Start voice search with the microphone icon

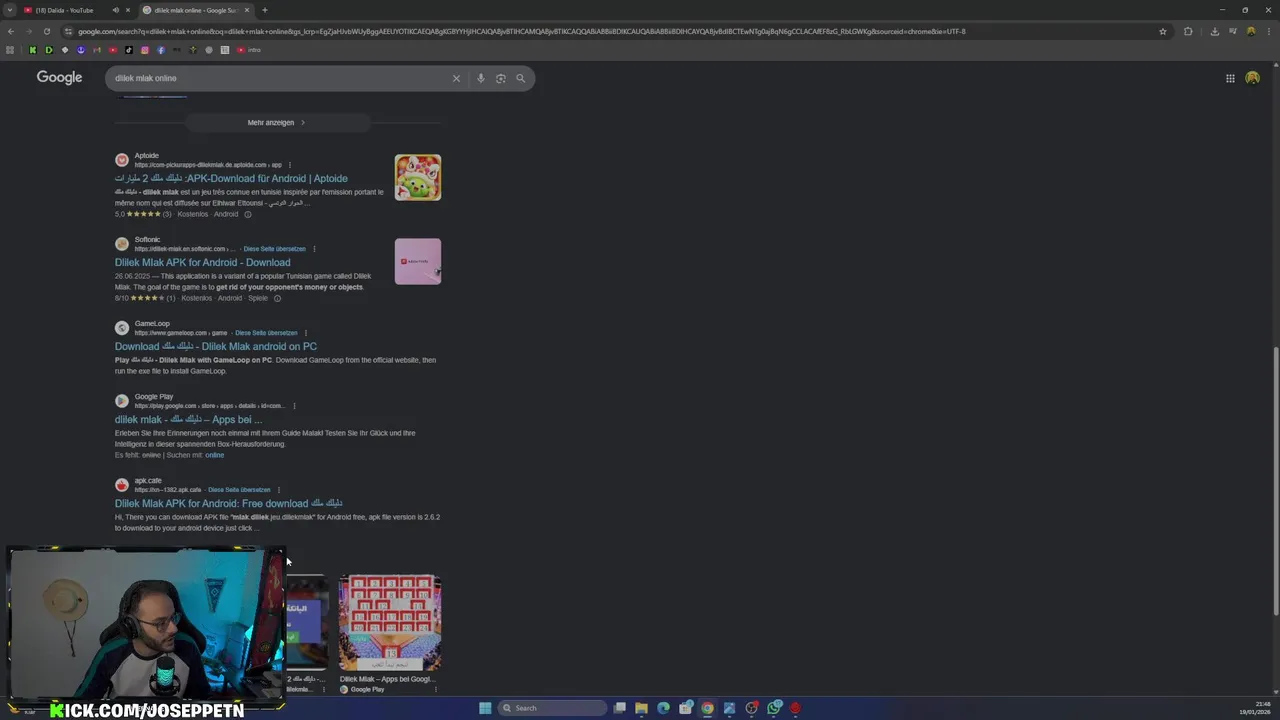[481, 78]
